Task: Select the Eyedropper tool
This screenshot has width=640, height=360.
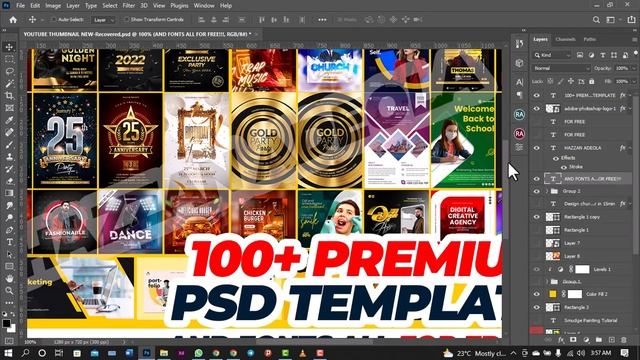Action: pos(9,120)
